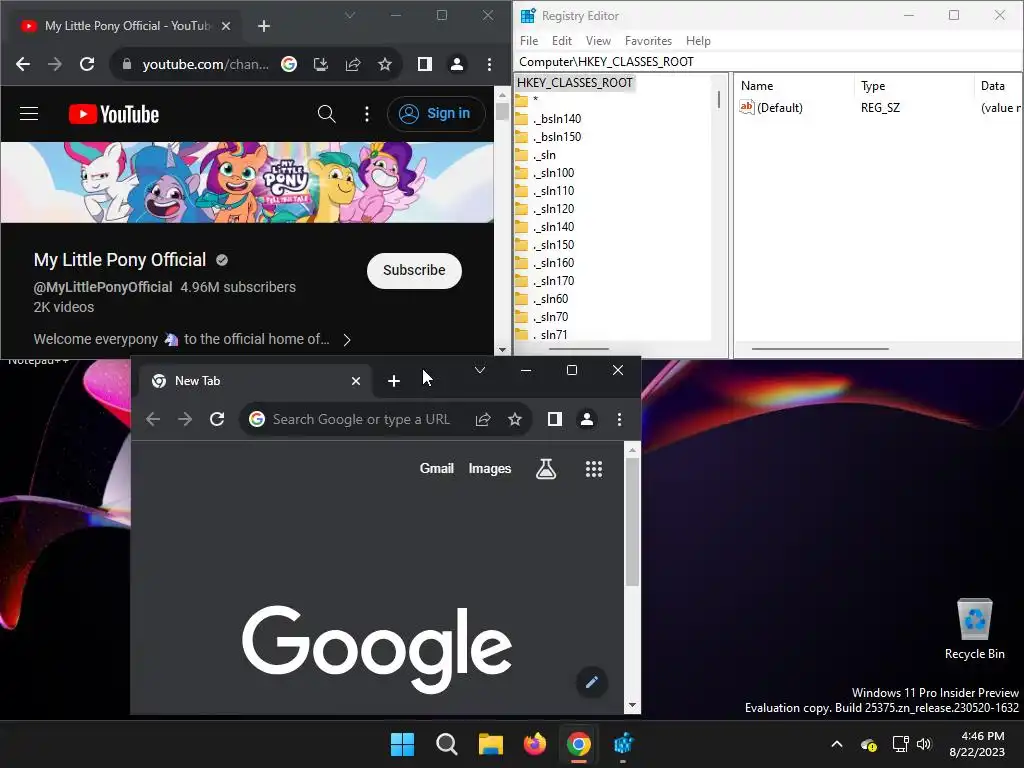Select ._sln120 registry key

[x=554, y=208]
